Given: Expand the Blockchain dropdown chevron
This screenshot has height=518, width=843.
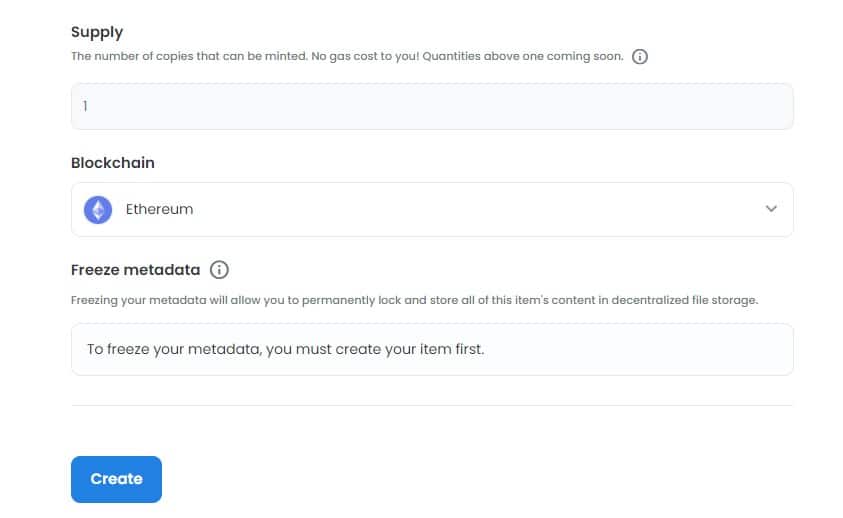Looking at the screenshot, I should coord(771,209).
